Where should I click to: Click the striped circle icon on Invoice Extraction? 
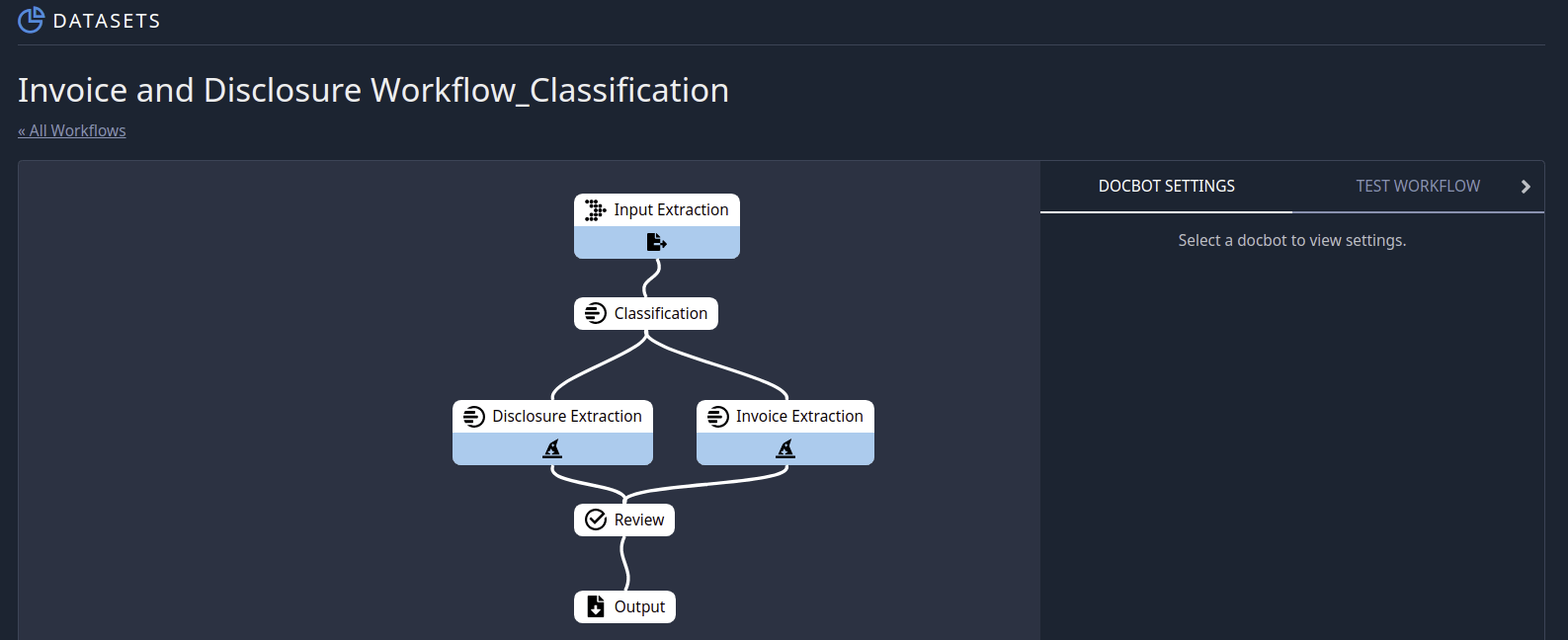(x=716, y=416)
